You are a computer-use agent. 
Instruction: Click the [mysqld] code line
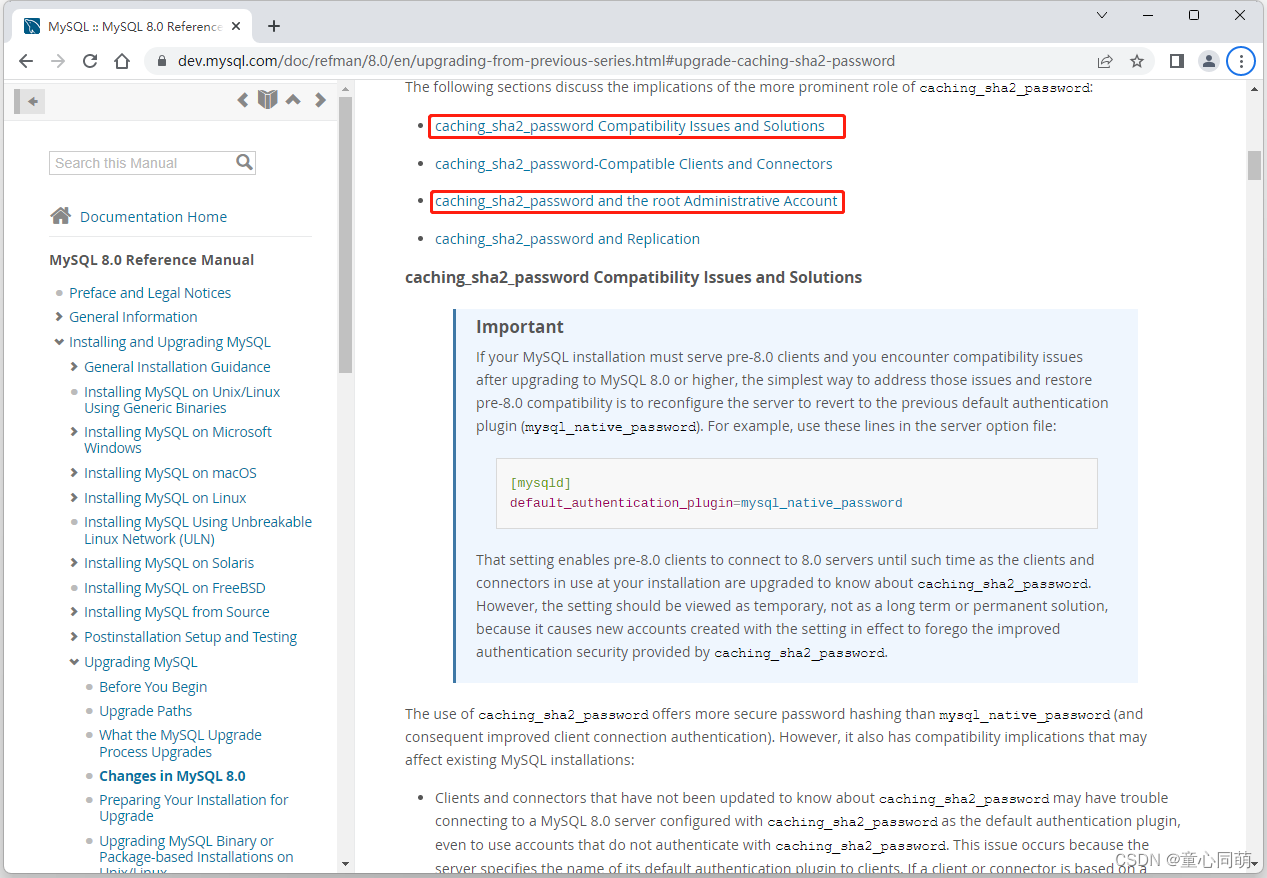540,483
